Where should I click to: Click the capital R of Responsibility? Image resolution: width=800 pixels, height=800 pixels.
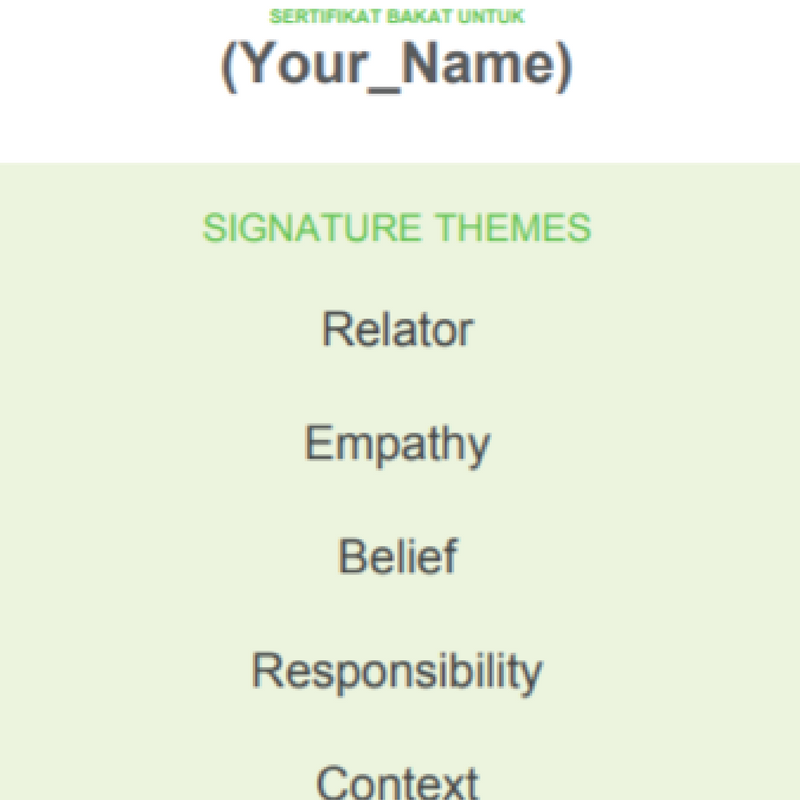[x=265, y=670]
